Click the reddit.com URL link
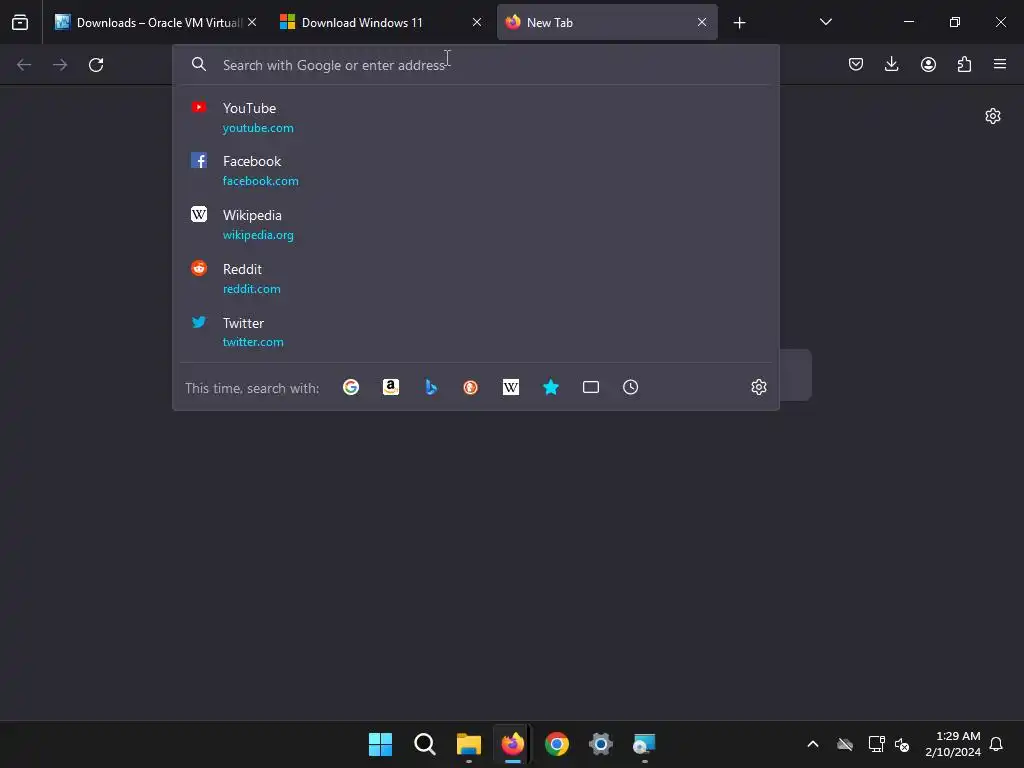This screenshot has height=768, width=1024. [x=251, y=289]
